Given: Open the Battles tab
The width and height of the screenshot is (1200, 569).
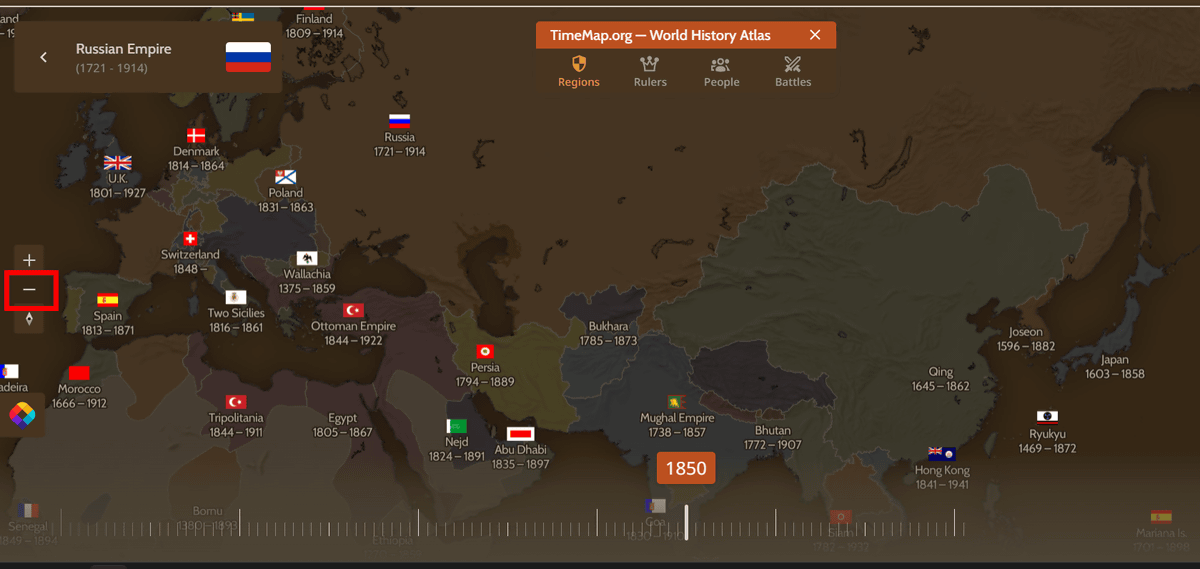Looking at the screenshot, I should click(x=793, y=72).
